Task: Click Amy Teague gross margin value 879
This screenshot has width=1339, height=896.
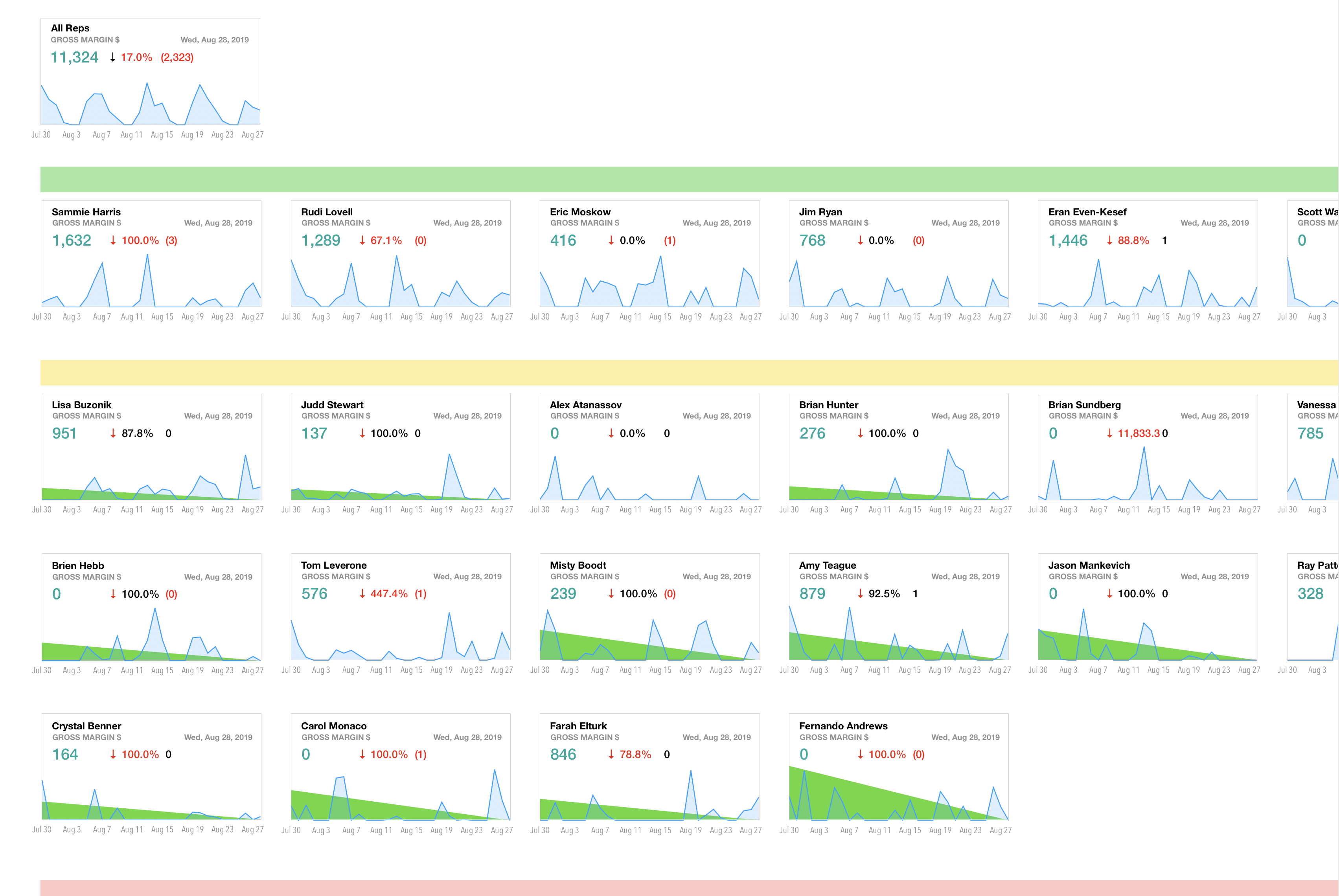Action: pyautogui.click(x=813, y=594)
